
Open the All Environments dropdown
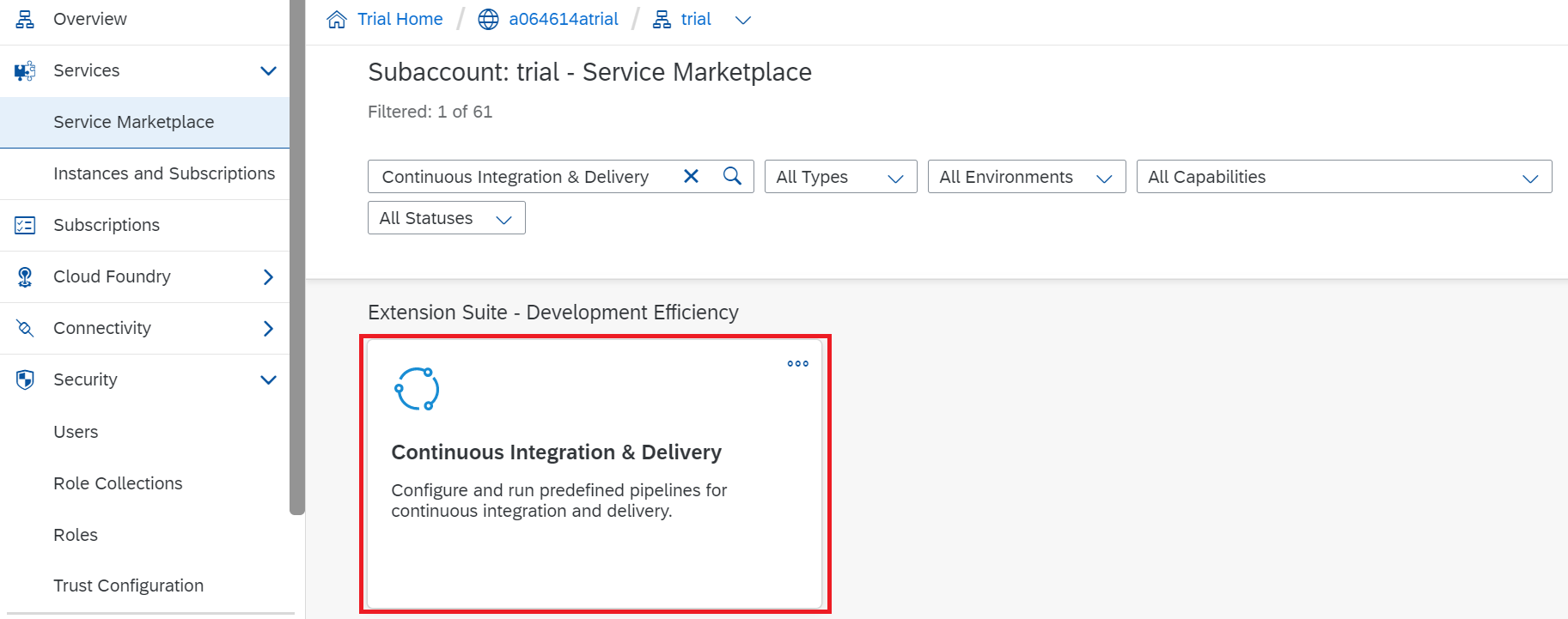pos(1027,177)
